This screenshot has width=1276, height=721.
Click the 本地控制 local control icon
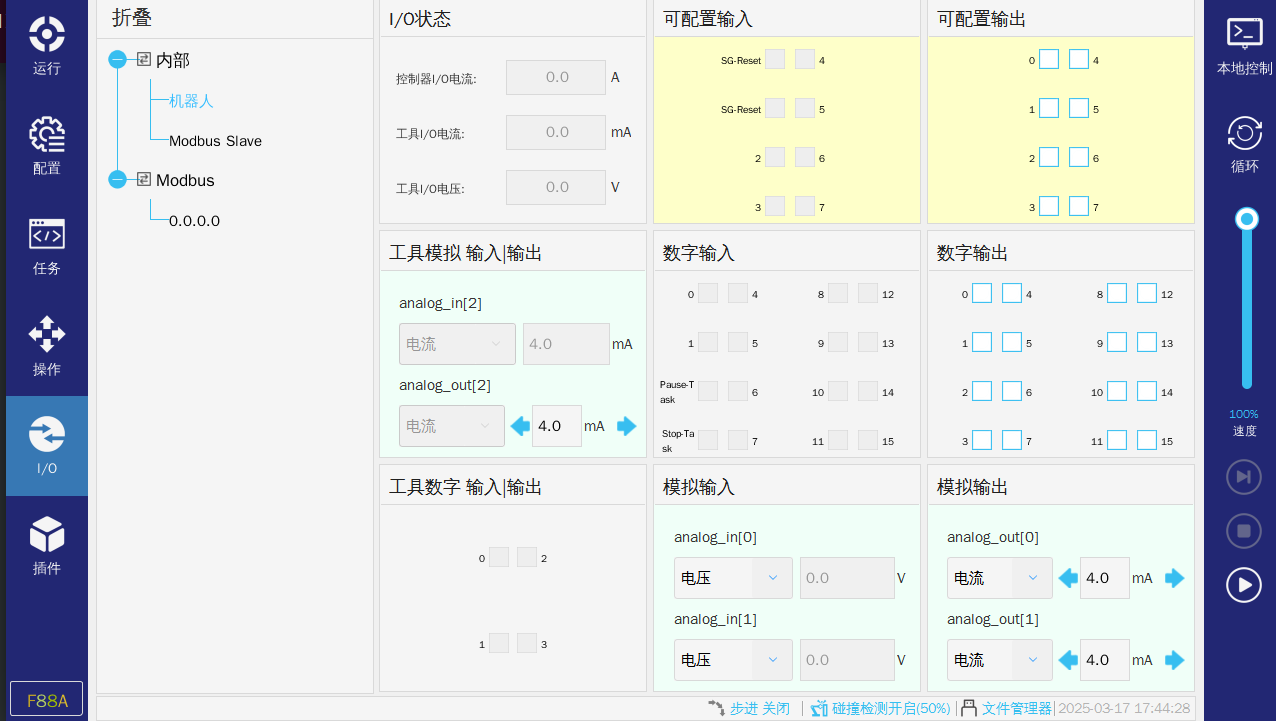click(1244, 35)
